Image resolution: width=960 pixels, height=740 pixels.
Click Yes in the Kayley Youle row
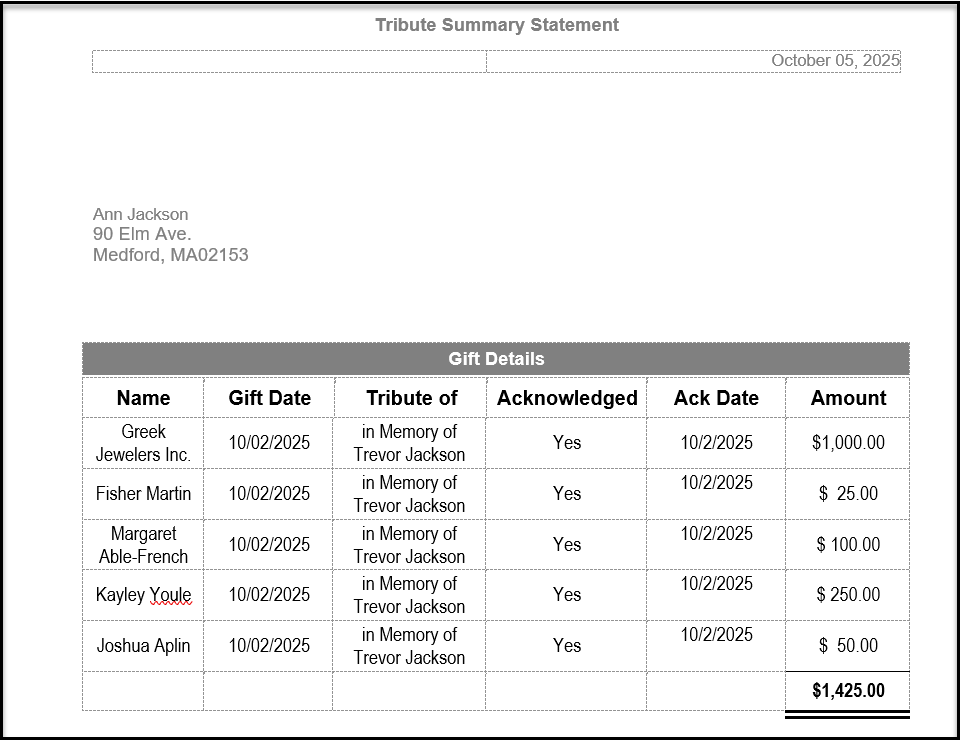567,595
